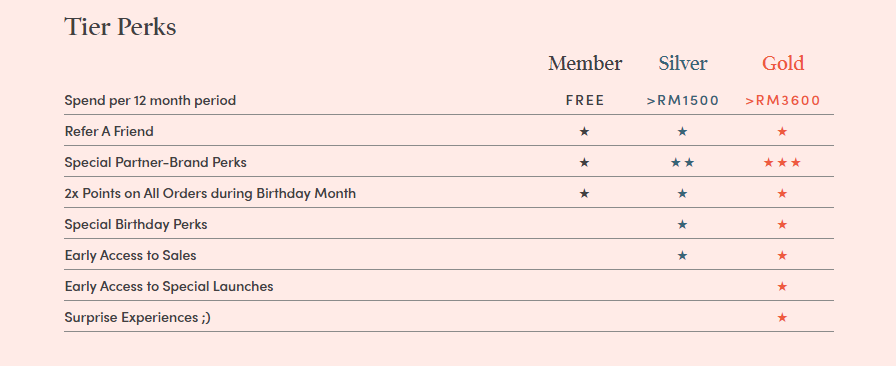This screenshot has width=896, height=366.
Task: Click the >RM1500 Silver spend threshold
Action: click(x=683, y=101)
